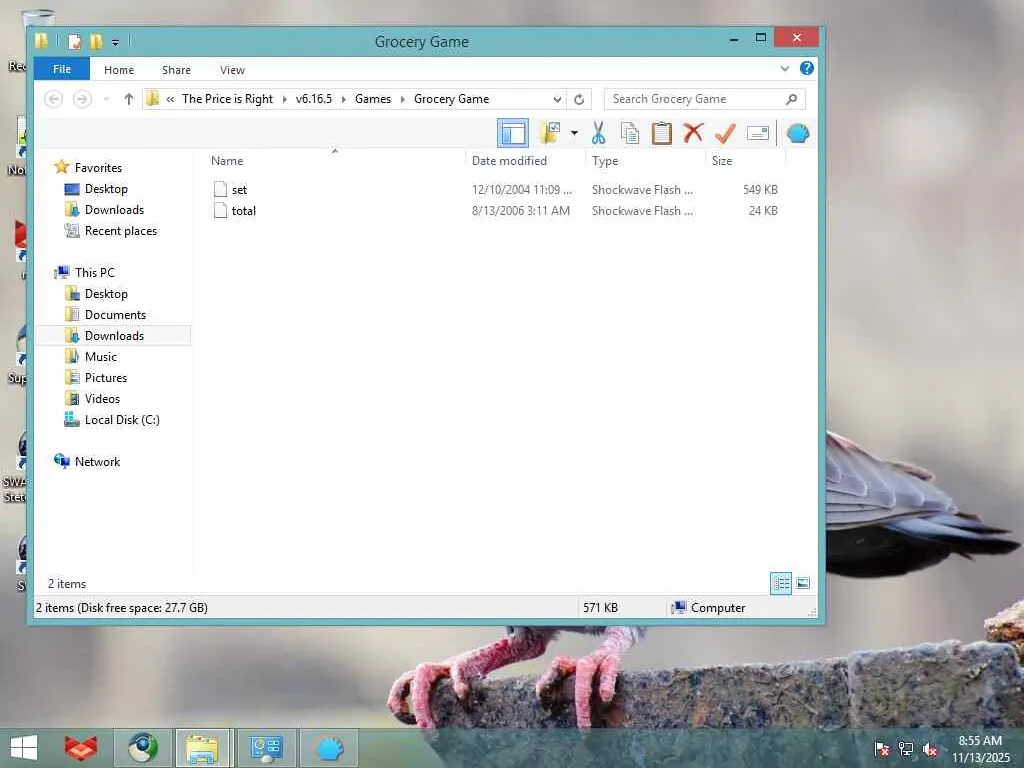Image resolution: width=1024 pixels, height=768 pixels.
Task: Switch to the Share ribbon tab
Action: 176,70
